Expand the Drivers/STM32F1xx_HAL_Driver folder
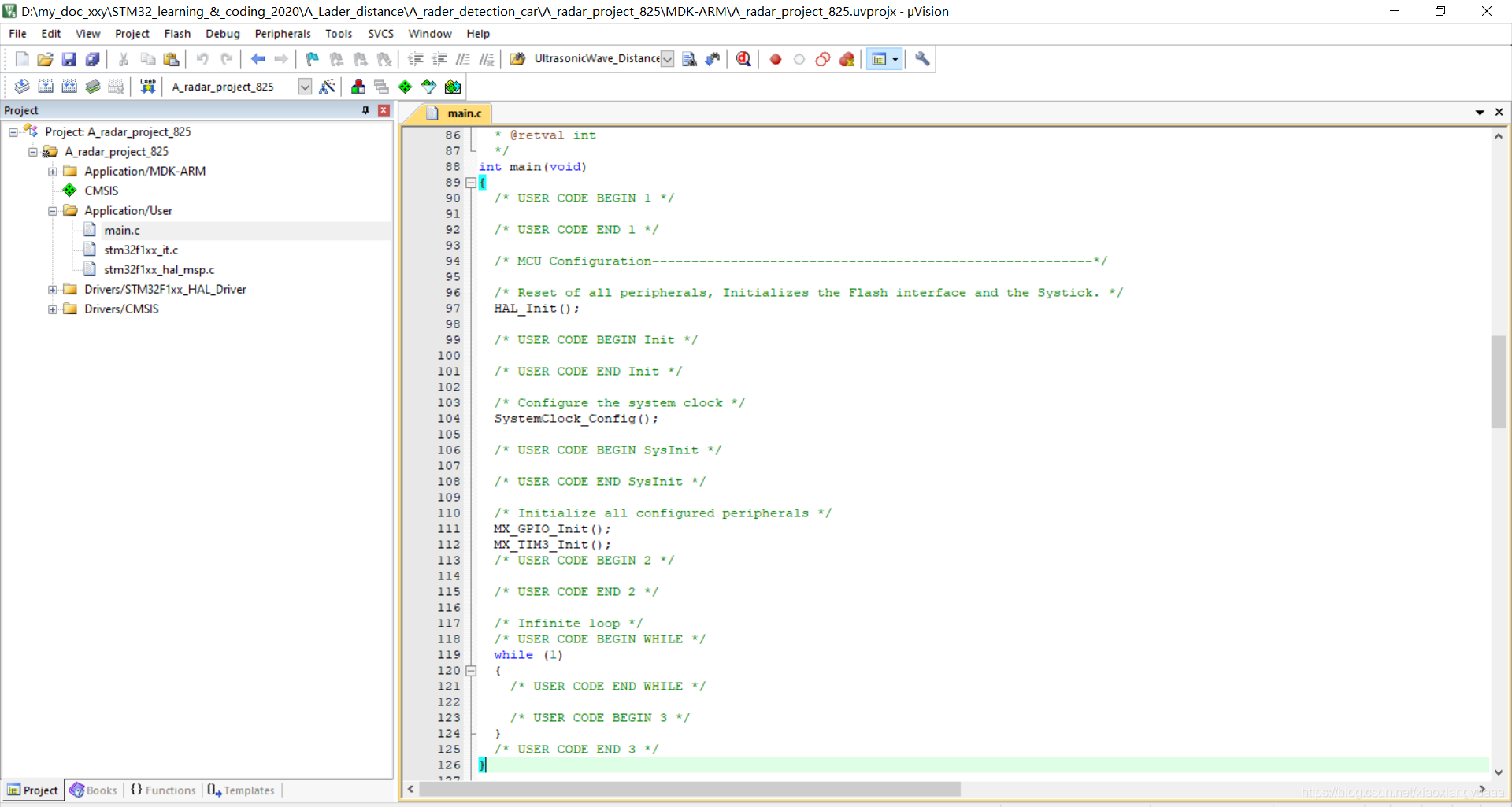The height and width of the screenshot is (807, 1512). (53, 290)
